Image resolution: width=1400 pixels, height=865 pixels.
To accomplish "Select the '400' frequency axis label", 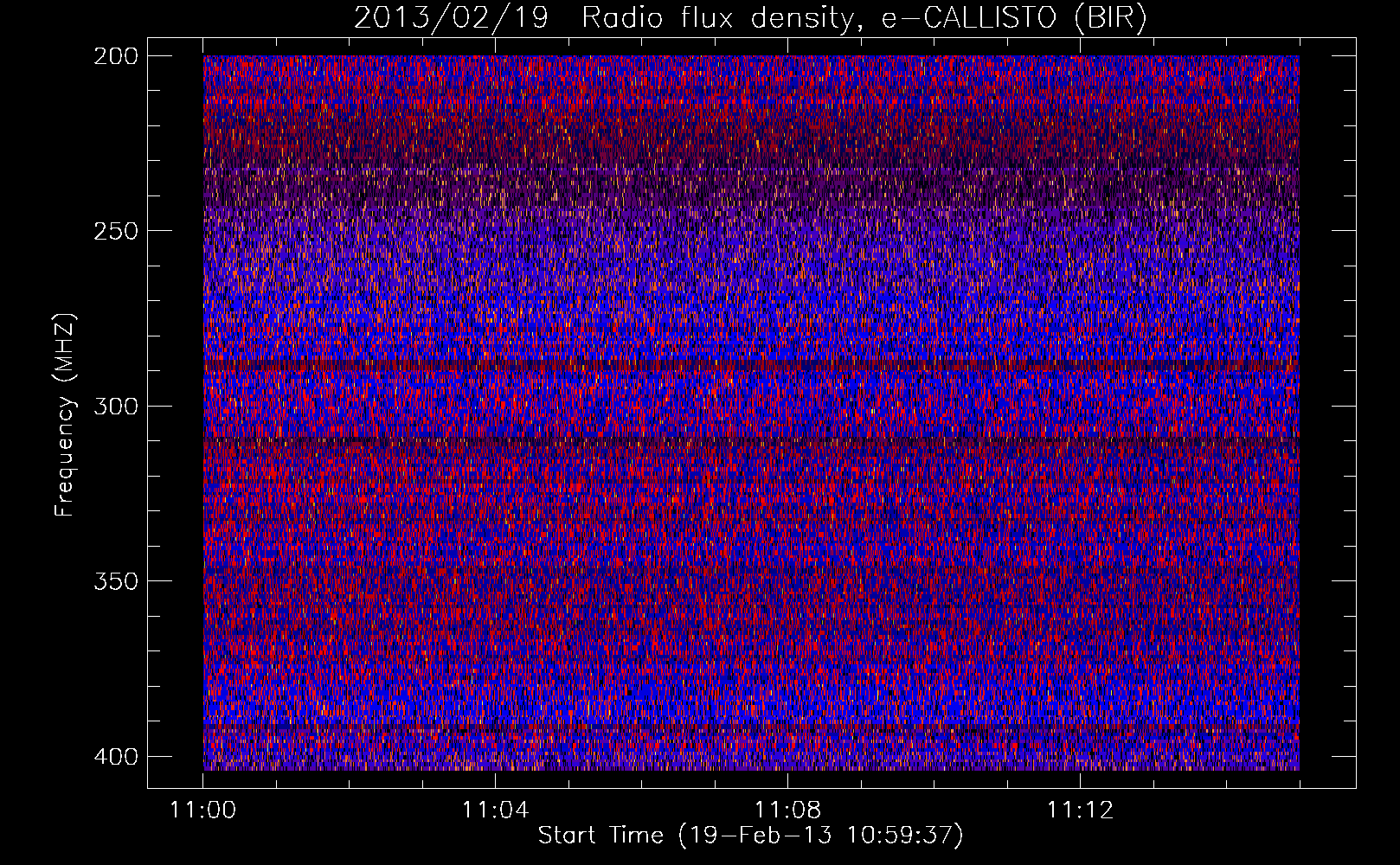I will pyautogui.click(x=115, y=757).
